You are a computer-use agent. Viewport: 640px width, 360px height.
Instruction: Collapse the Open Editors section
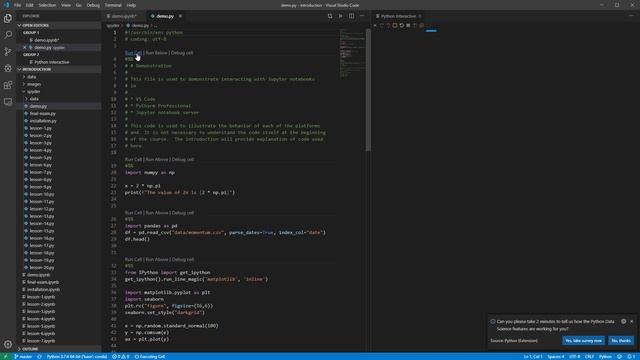(59, 25)
